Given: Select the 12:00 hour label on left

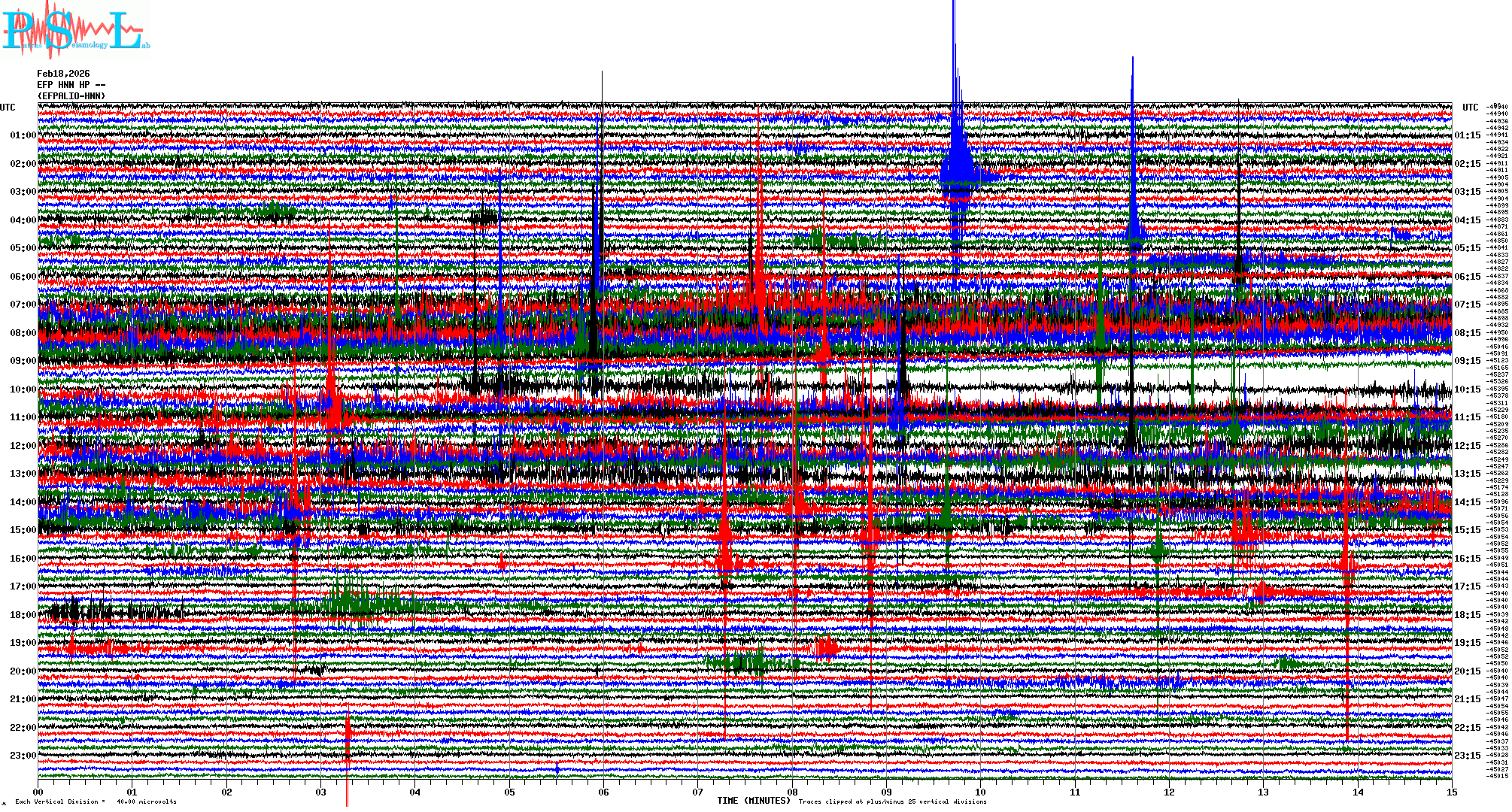Looking at the screenshot, I should [23, 446].
